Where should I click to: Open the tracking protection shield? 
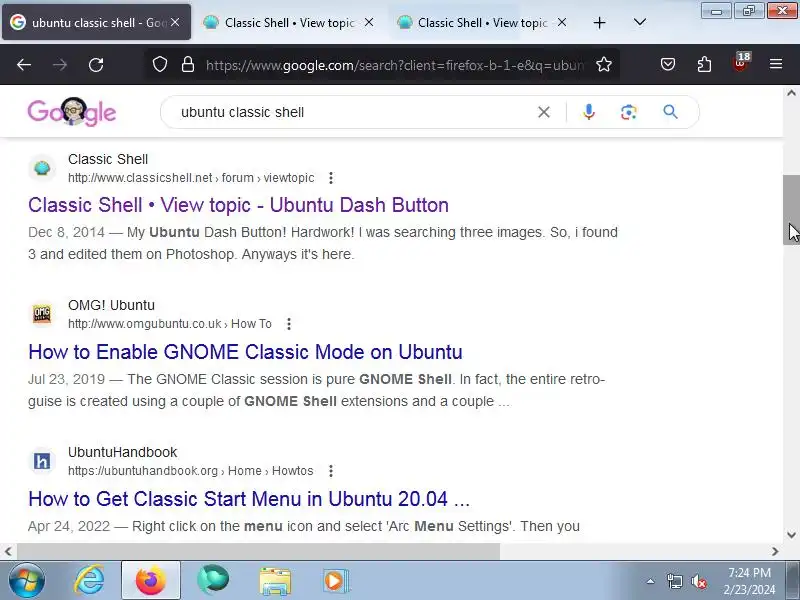(160, 65)
